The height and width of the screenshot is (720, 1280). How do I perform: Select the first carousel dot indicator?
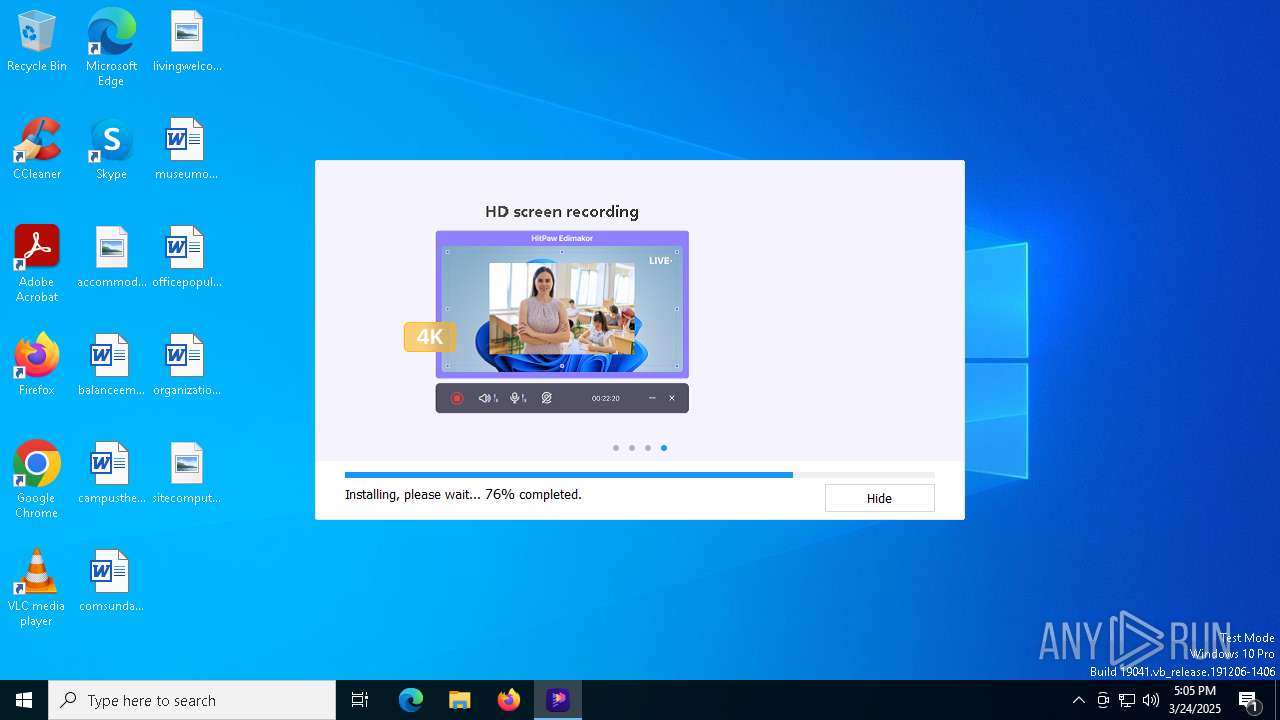pyautogui.click(x=616, y=448)
